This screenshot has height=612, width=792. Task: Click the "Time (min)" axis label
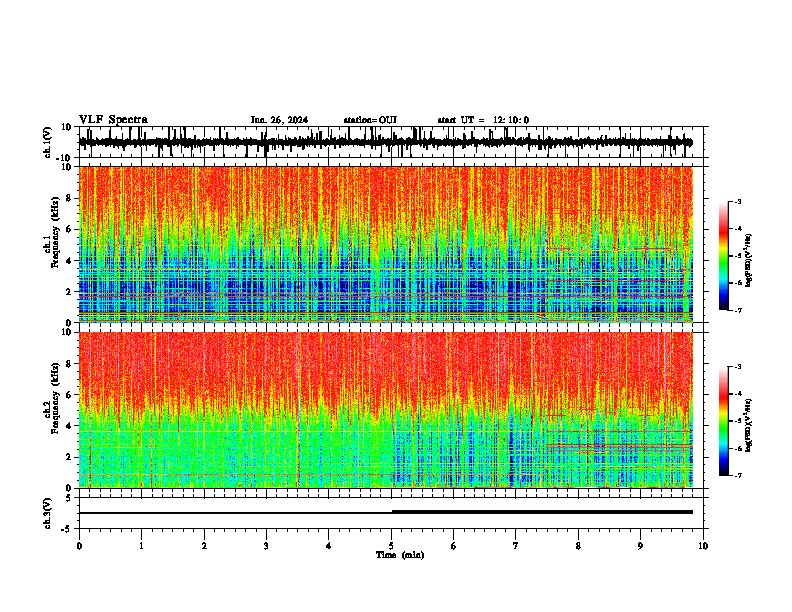click(400, 555)
